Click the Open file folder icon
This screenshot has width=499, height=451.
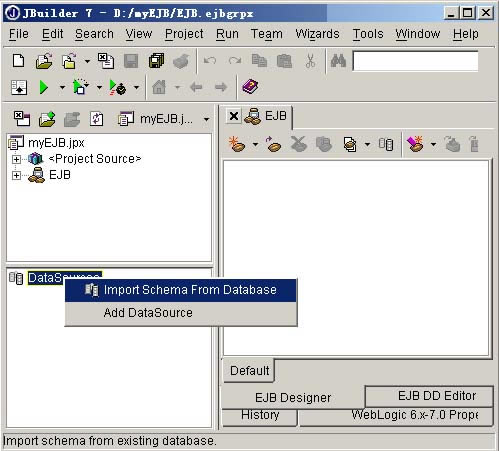pyautogui.click(x=44, y=61)
